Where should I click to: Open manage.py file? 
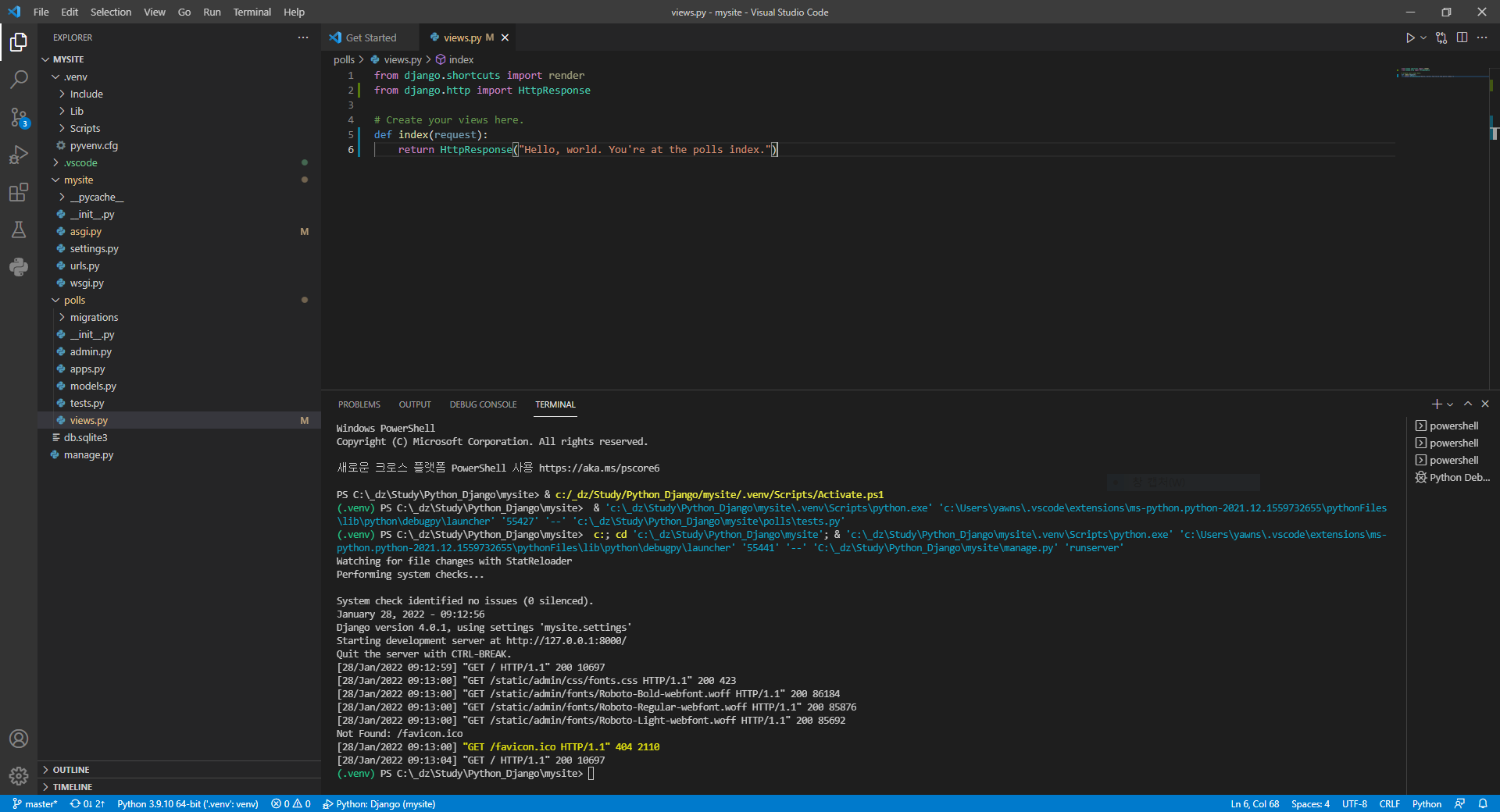(180, 454)
